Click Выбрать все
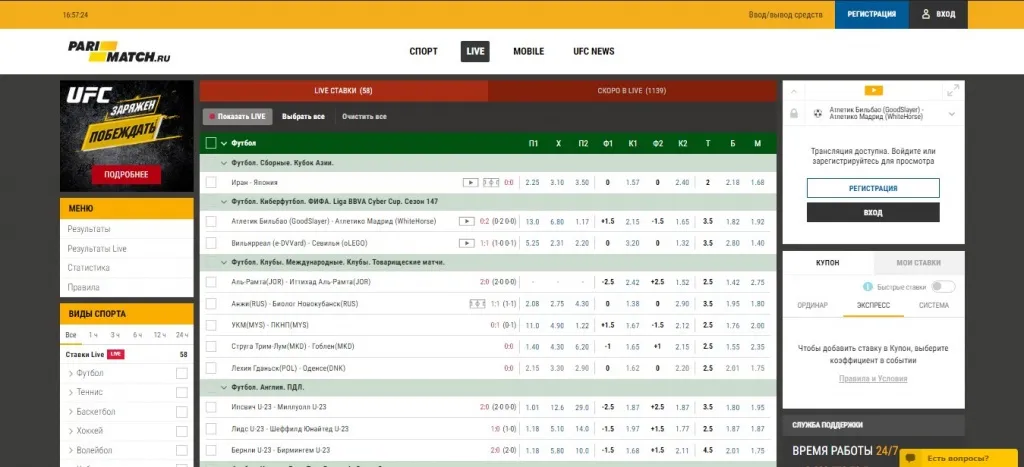 coord(303,116)
